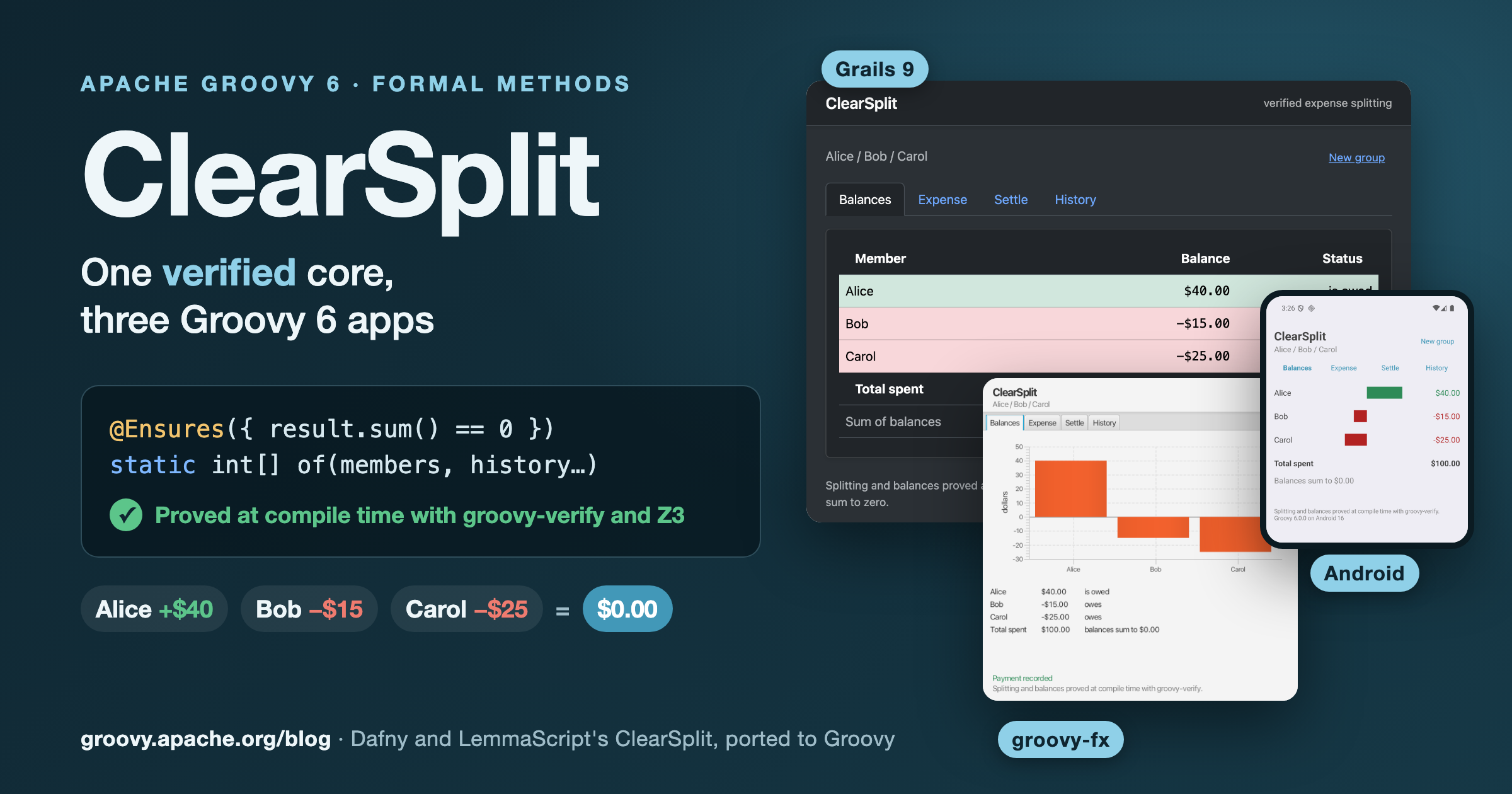Tap Carol's red balance bar in the Android app
1512x794 pixels.
1356,440
